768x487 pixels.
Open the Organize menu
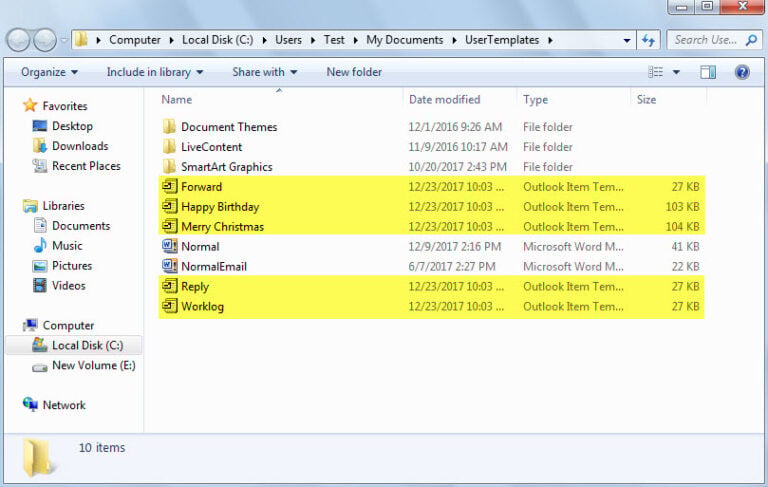point(49,72)
